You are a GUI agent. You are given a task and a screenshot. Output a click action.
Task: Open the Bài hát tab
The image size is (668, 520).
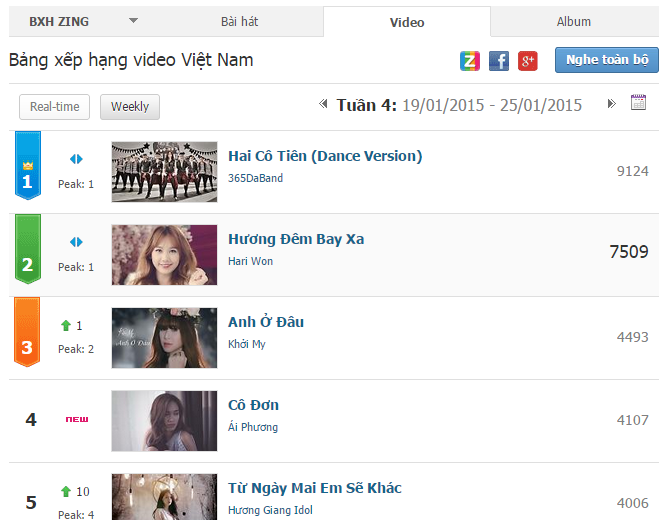239,21
